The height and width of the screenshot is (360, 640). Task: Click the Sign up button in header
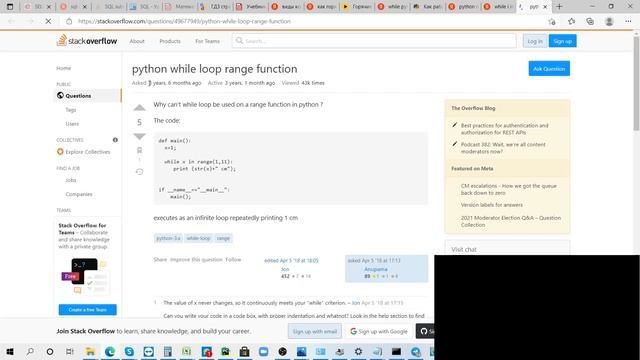coord(562,41)
